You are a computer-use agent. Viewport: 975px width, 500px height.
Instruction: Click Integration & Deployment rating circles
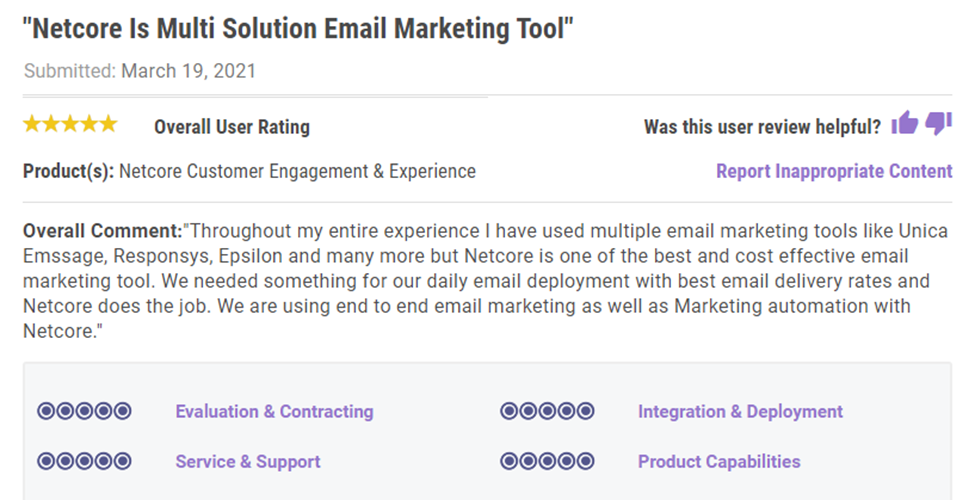coord(547,411)
